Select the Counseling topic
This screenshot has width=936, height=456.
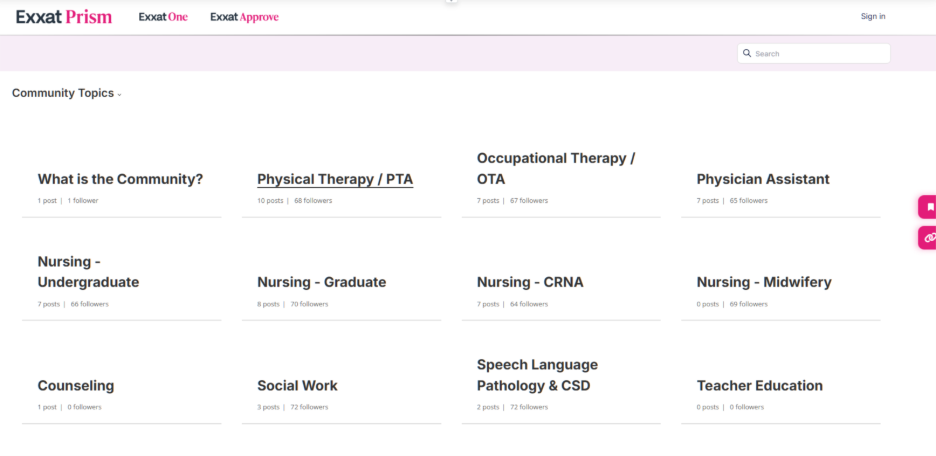pyautogui.click(x=76, y=386)
